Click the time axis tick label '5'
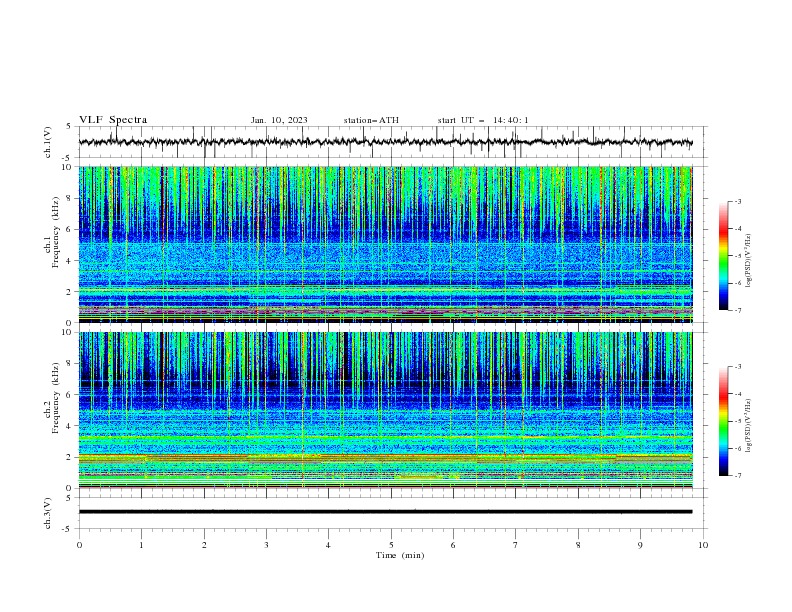The height and width of the screenshot is (612, 792). [x=391, y=545]
